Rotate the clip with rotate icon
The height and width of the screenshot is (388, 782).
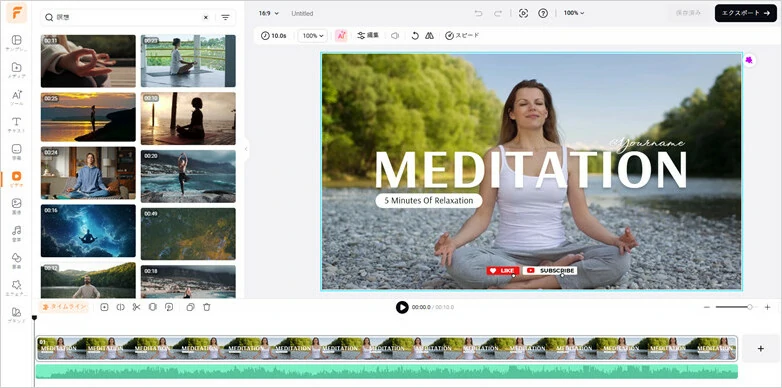[415, 36]
